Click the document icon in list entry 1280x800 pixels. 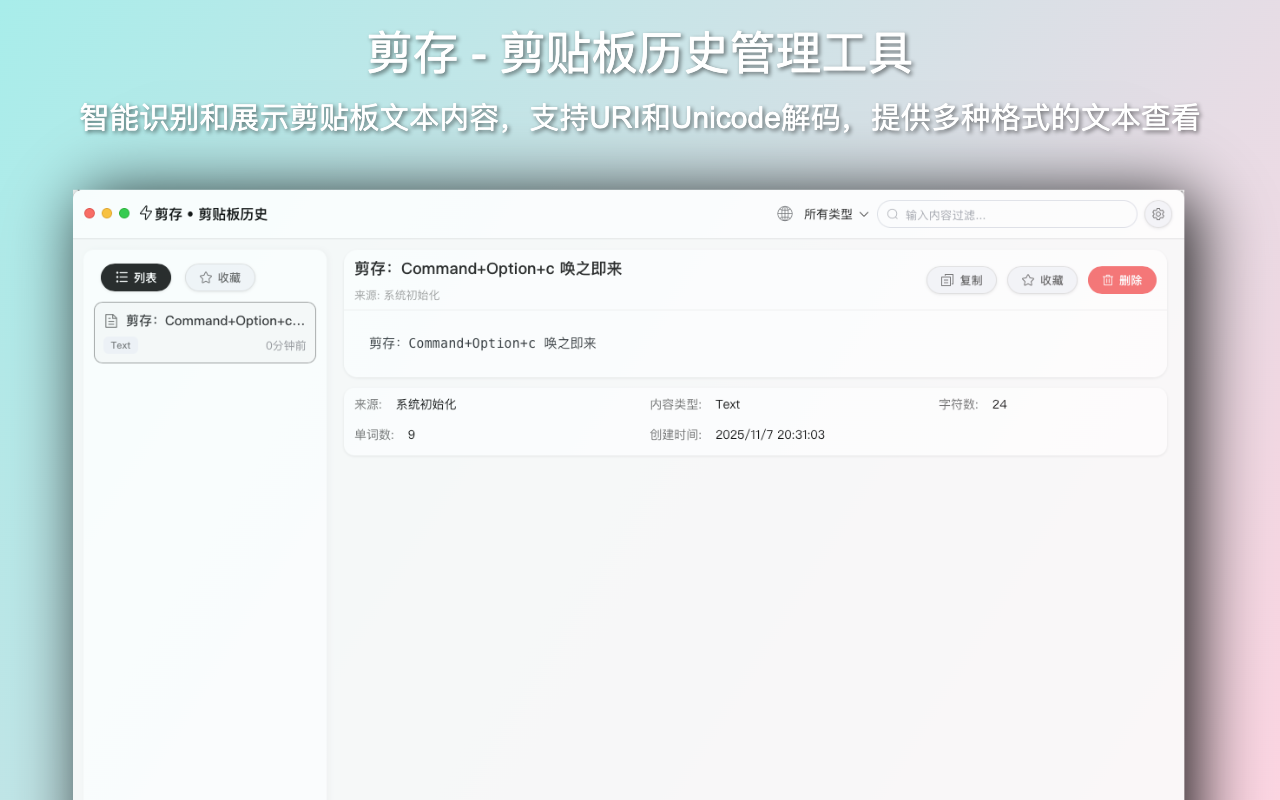point(111,321)
